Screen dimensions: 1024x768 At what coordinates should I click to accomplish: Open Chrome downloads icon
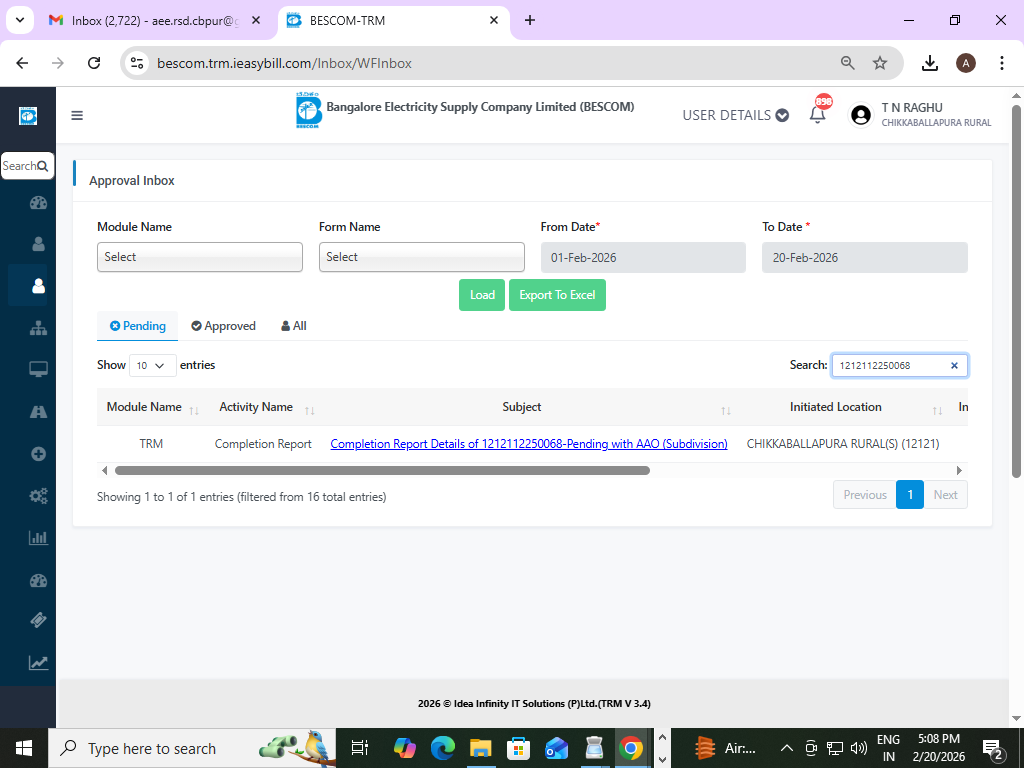tap(929, 63)
